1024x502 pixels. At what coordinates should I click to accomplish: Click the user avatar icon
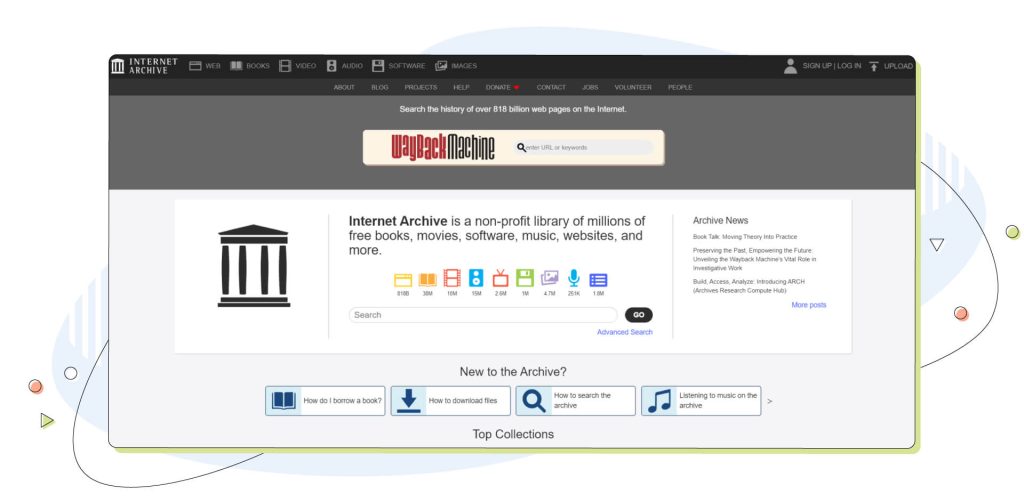coord(790,66)
